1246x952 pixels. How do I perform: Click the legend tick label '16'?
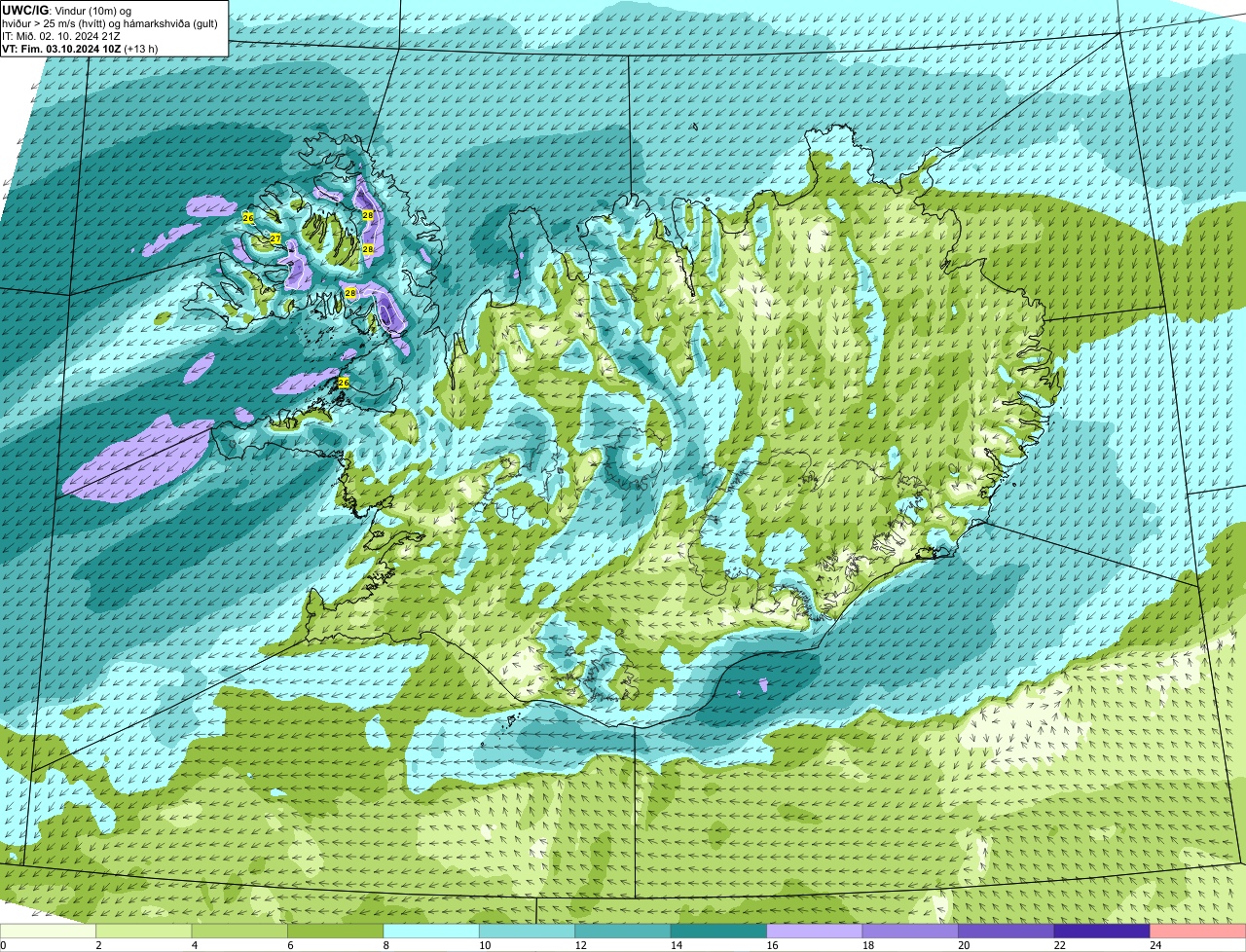[x=772, y=945]
